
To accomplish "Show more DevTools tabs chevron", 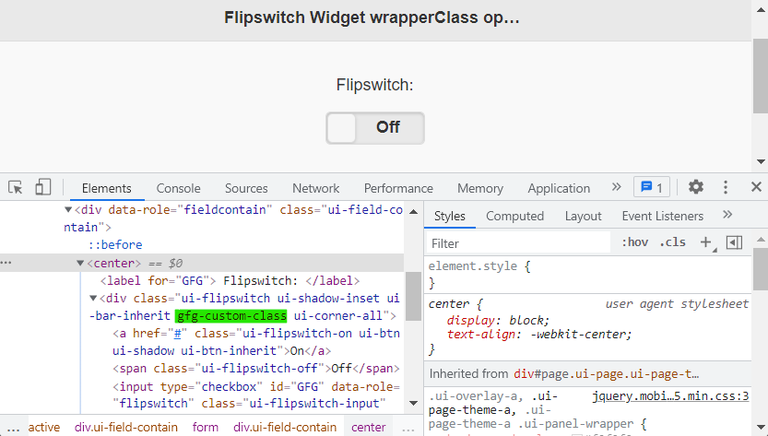I will [x=616, y=187].
